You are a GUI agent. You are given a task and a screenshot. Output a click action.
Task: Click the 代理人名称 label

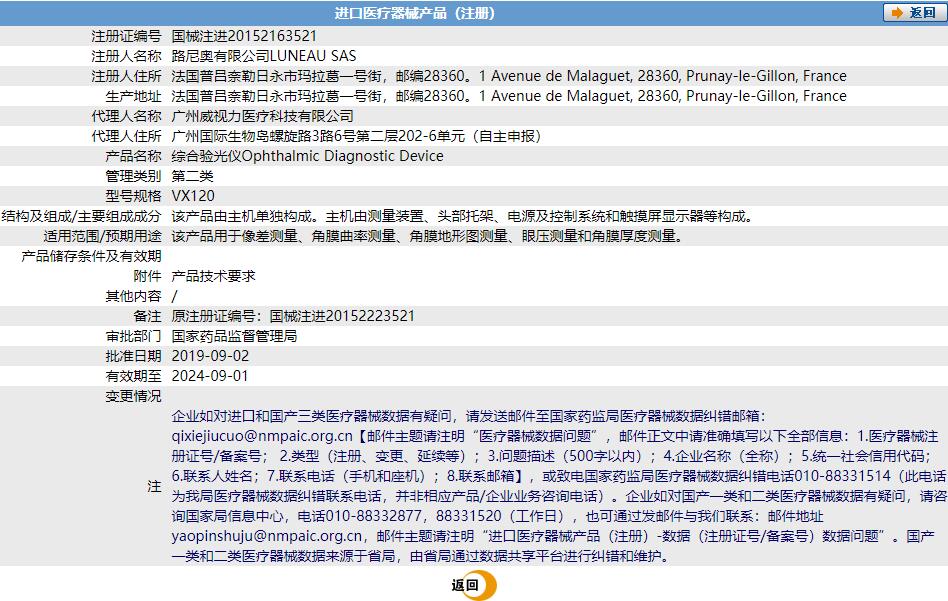click(126, 115)
